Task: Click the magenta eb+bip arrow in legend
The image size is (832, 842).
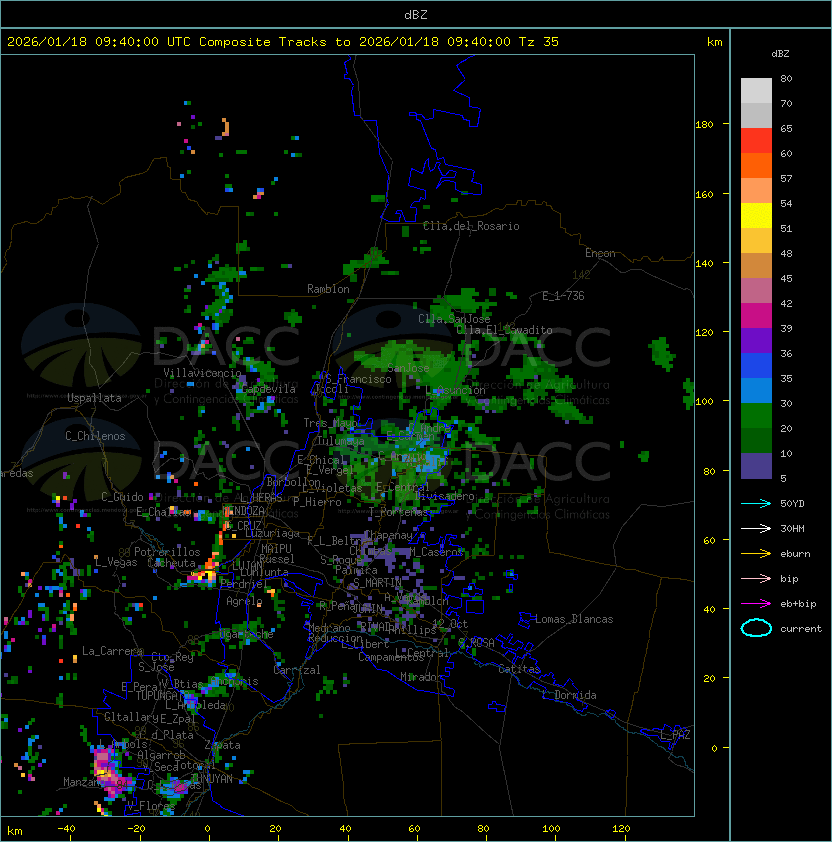Action: (756, 604)
